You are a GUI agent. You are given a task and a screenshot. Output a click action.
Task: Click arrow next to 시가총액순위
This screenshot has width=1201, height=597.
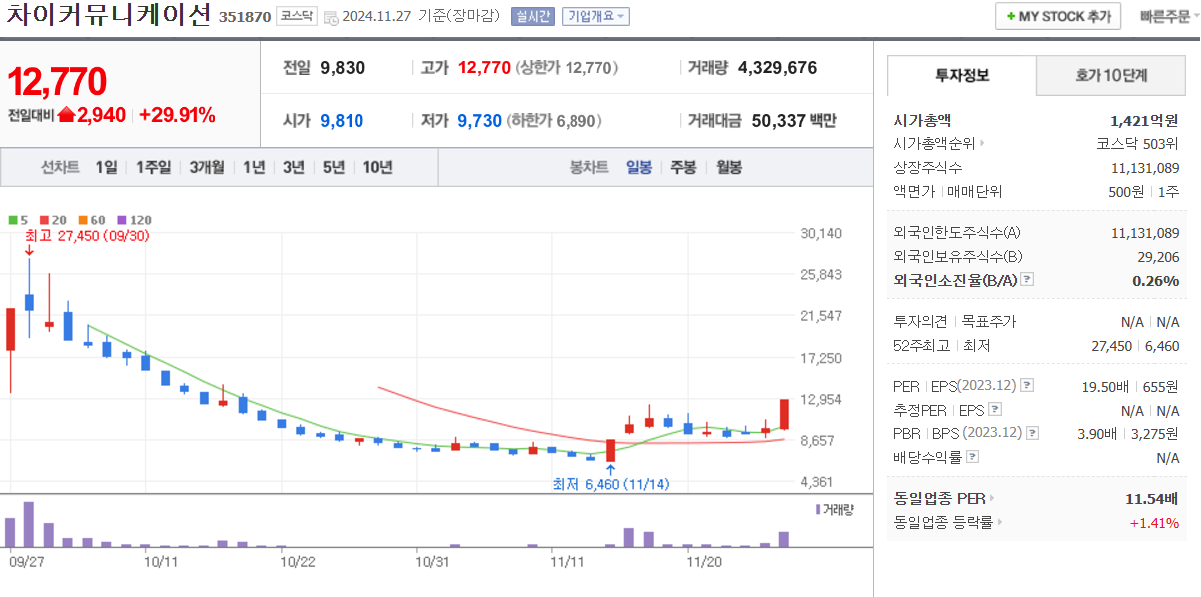pyautogui.click(x=982, y=144)
